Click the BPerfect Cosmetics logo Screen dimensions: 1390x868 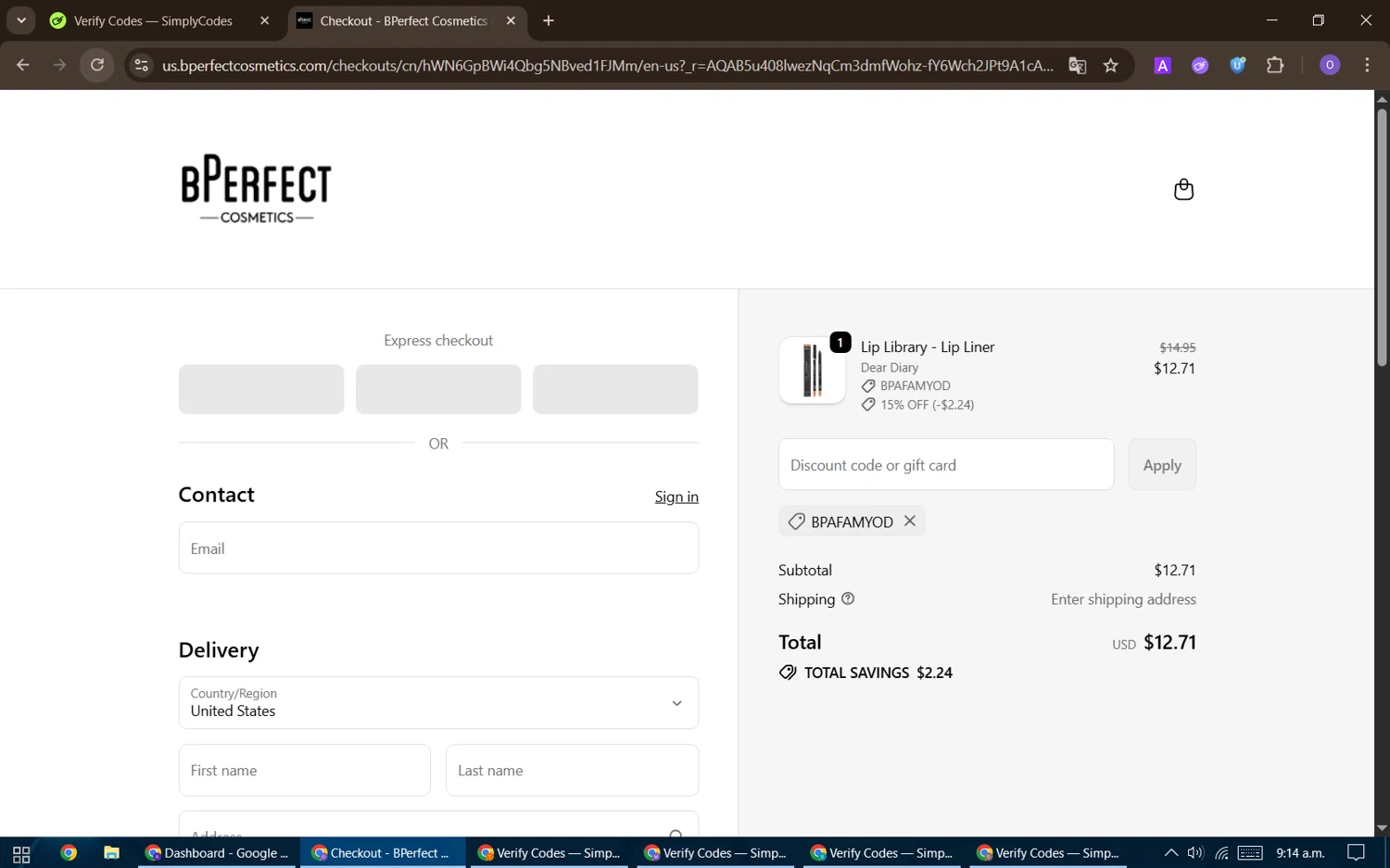point(256,189)
